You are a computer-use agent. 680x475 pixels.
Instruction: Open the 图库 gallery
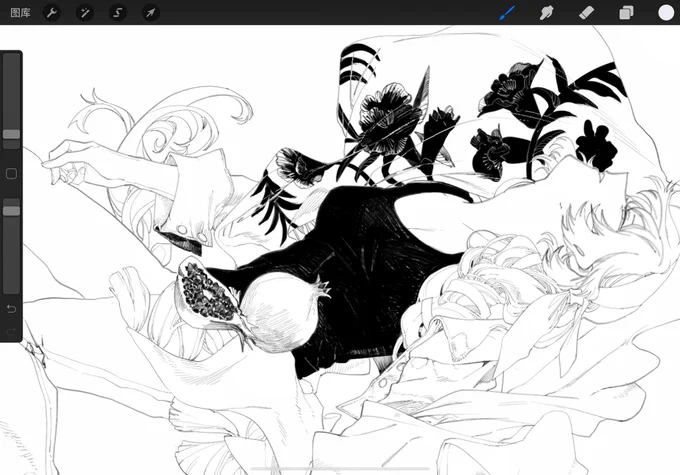coord(20,13)
